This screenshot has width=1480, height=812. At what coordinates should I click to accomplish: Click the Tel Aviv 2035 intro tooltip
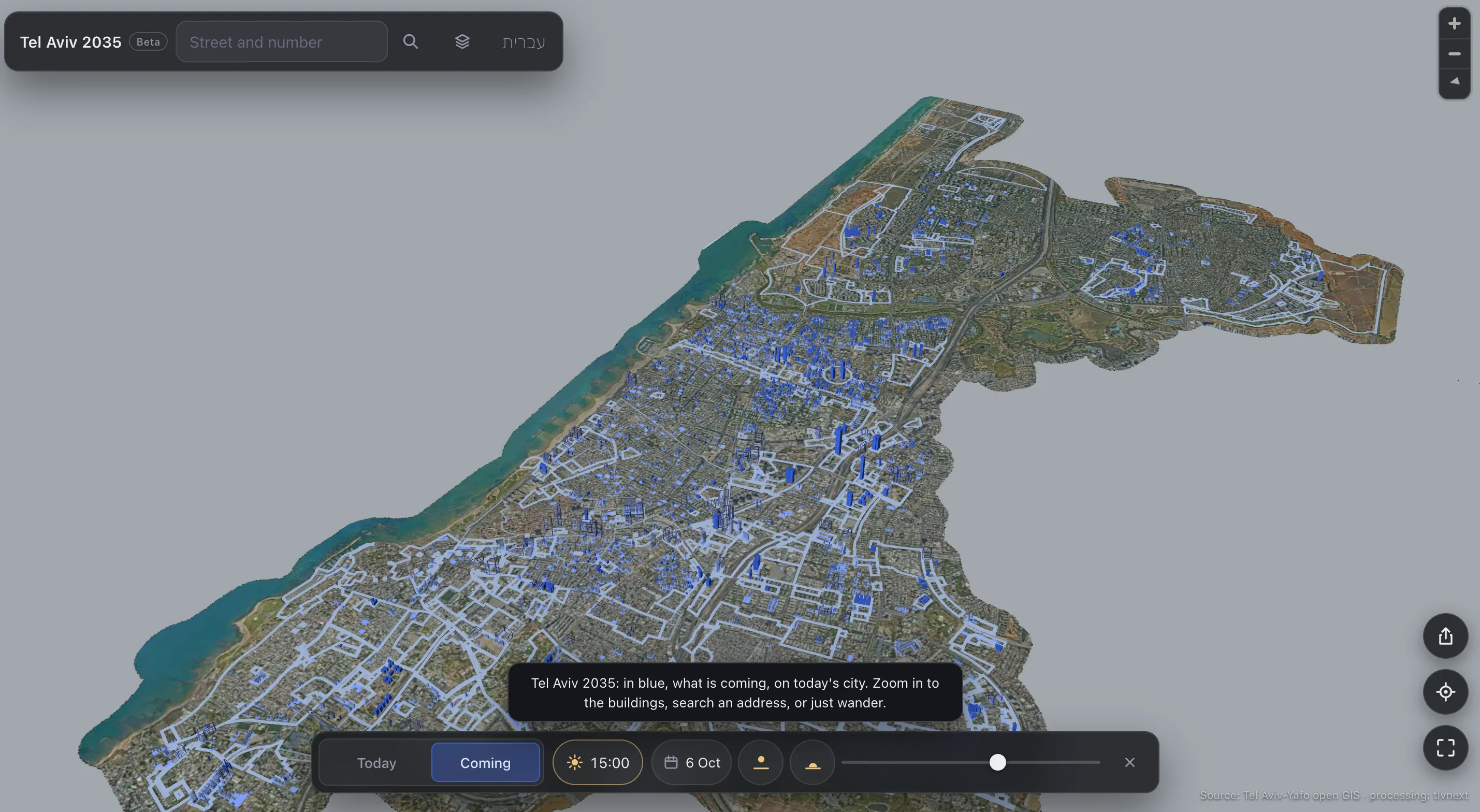coord(735,692)
